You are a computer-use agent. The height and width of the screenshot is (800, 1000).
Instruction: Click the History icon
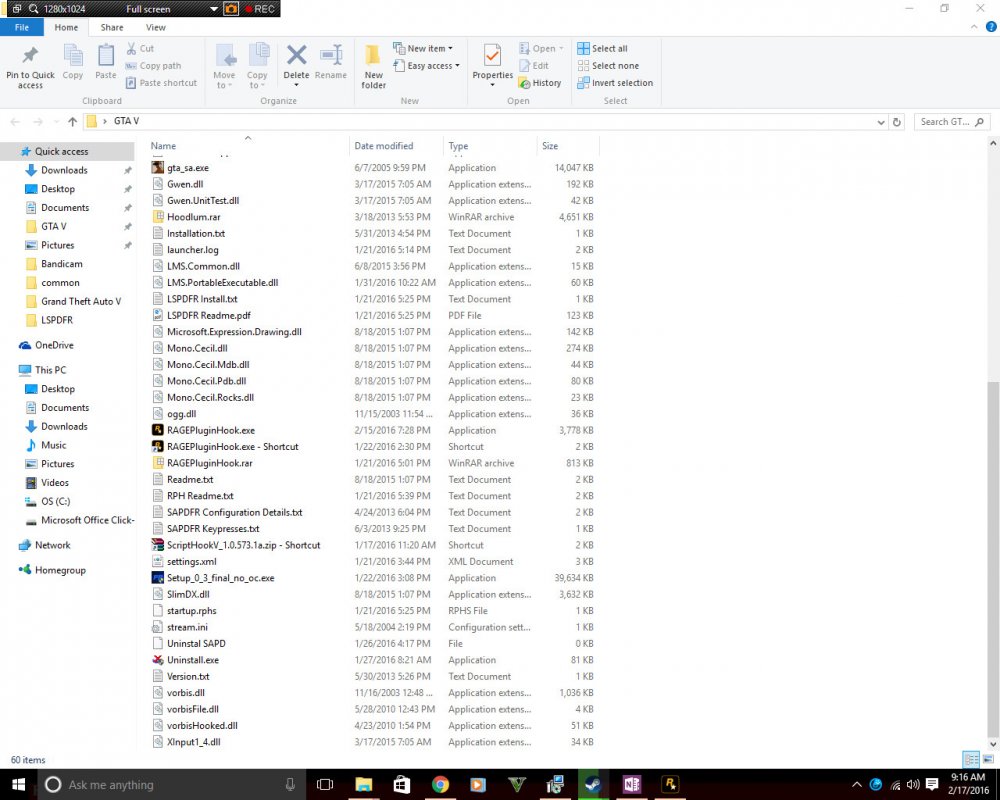(x=525, y=83)
